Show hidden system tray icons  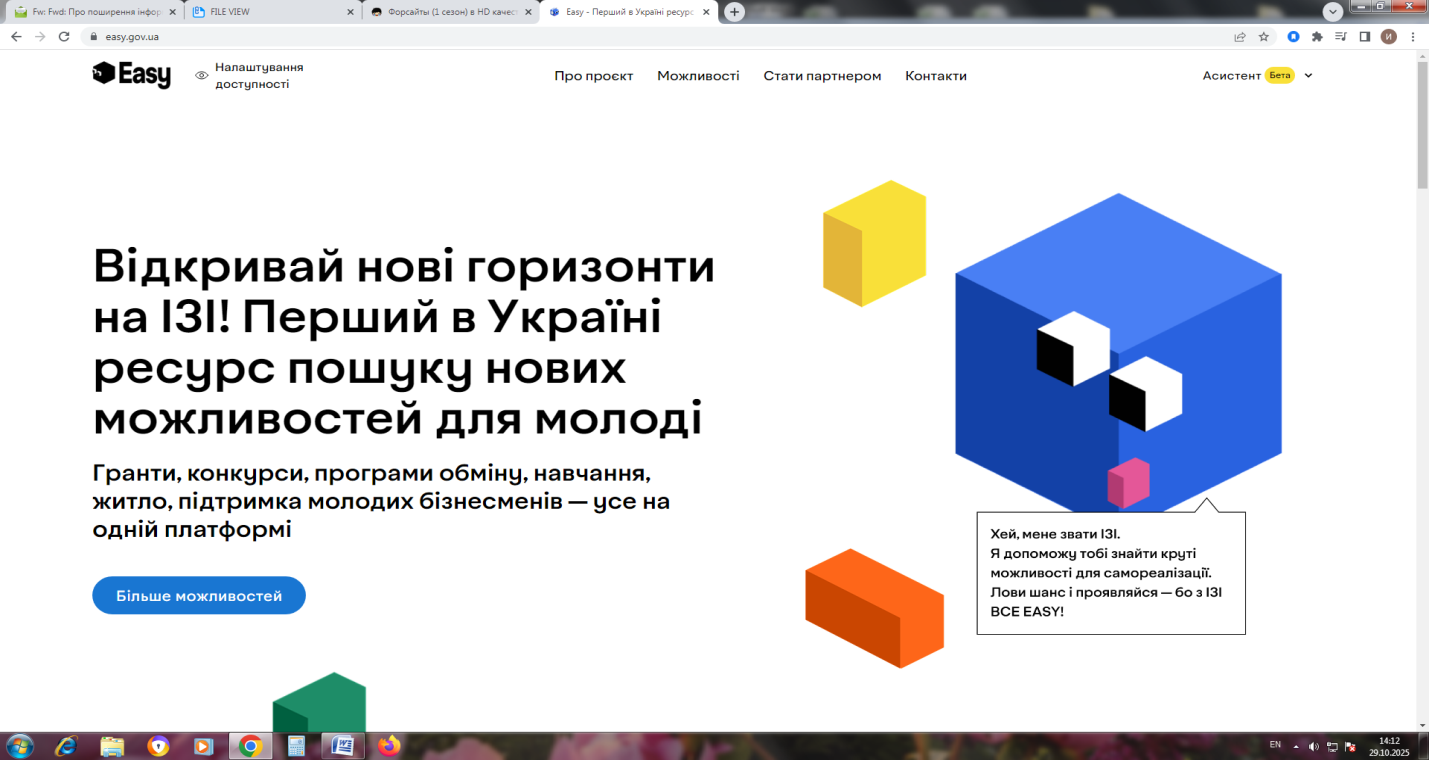[x=1297, y=746]
